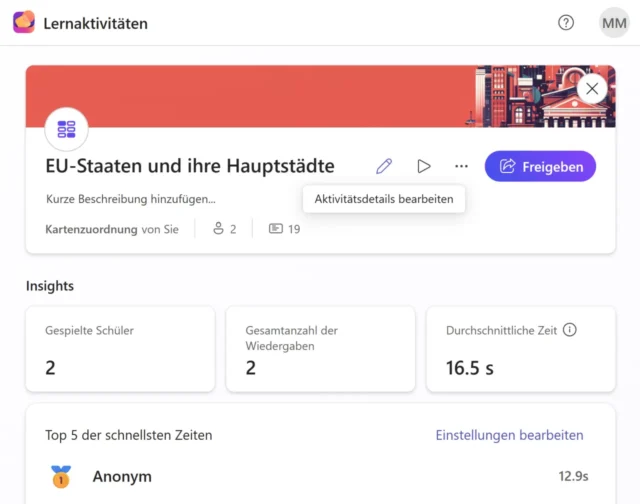This screenshot has height=504, width=640.
Task: Click the cards icon showing 19
Action: pos(276,229)
